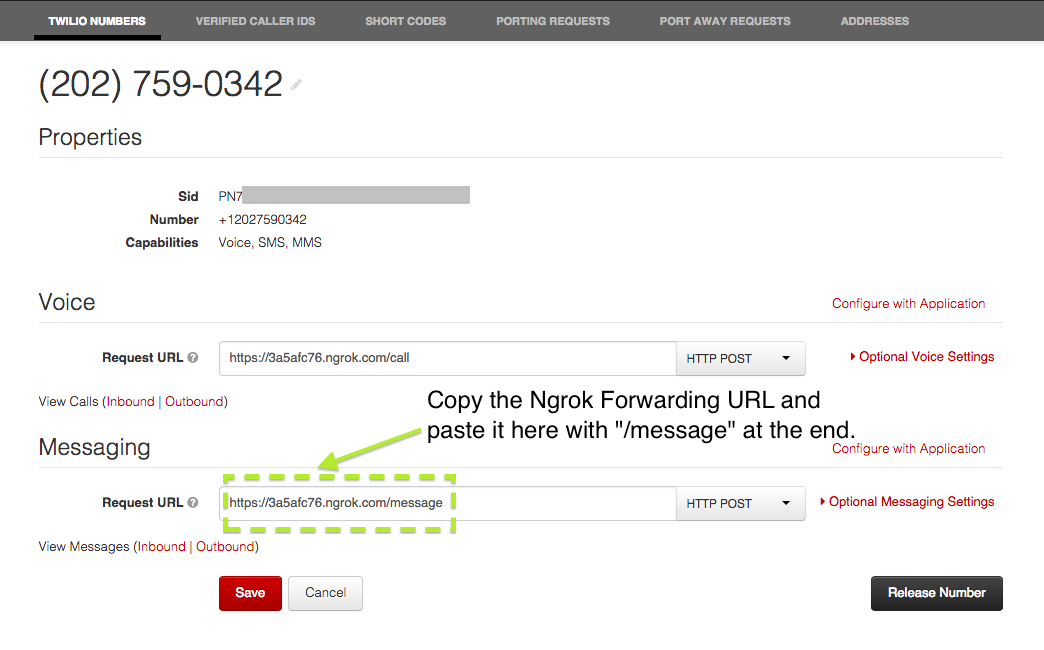Expand Optional Voice Settings
The image size is (1044, 650).
922,357
